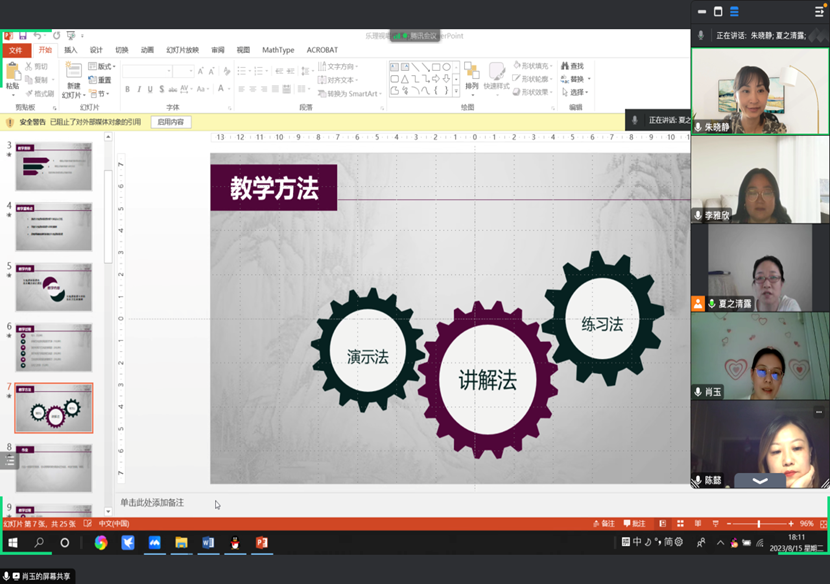Click the Paste (粘贴) icon
830x584 pixels.
12,73
